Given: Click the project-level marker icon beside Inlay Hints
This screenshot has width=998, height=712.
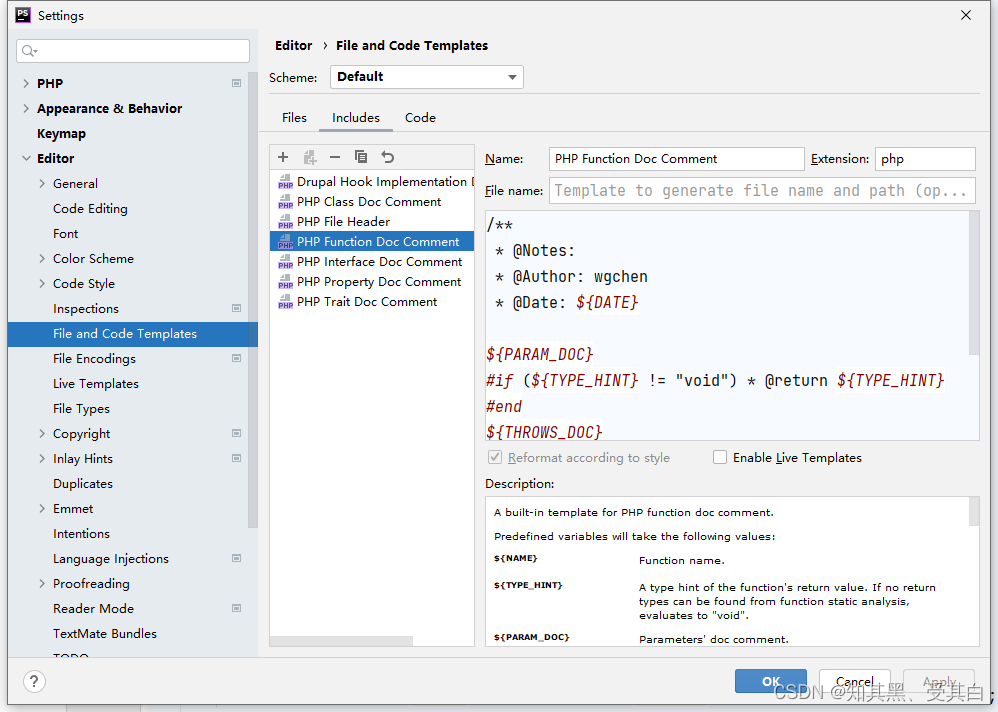Looking at the screenshot, I should 236,458.
